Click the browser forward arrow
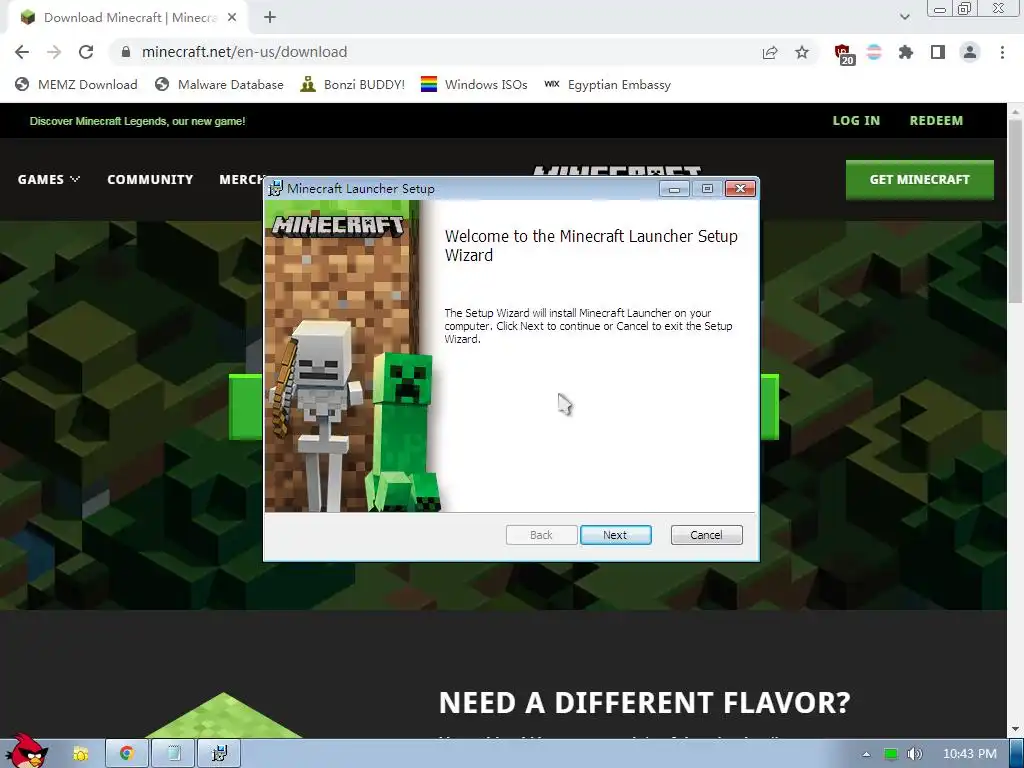1024x768 pixels. 54,52
